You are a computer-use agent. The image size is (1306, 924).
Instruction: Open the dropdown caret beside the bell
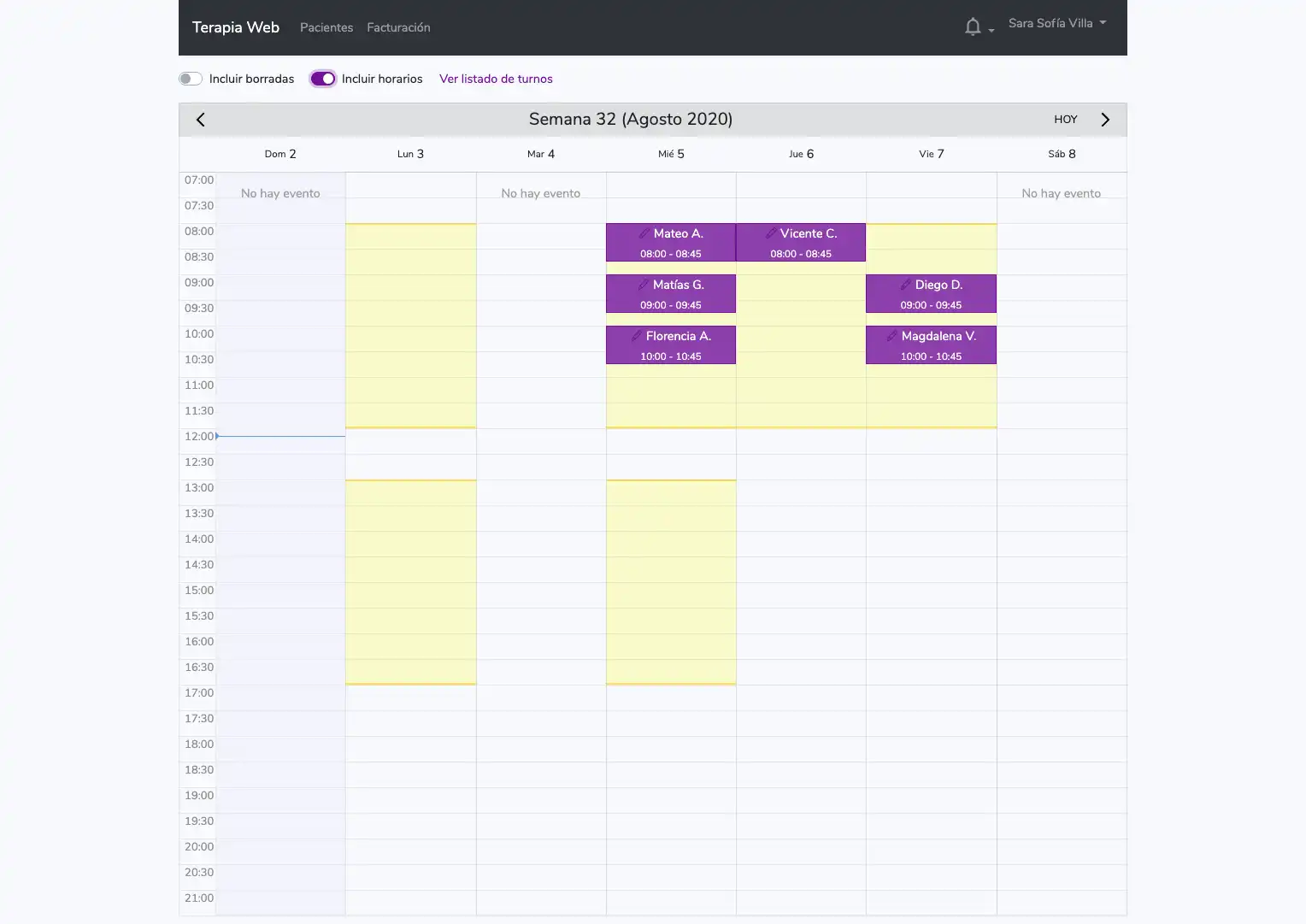click(991, 30)
